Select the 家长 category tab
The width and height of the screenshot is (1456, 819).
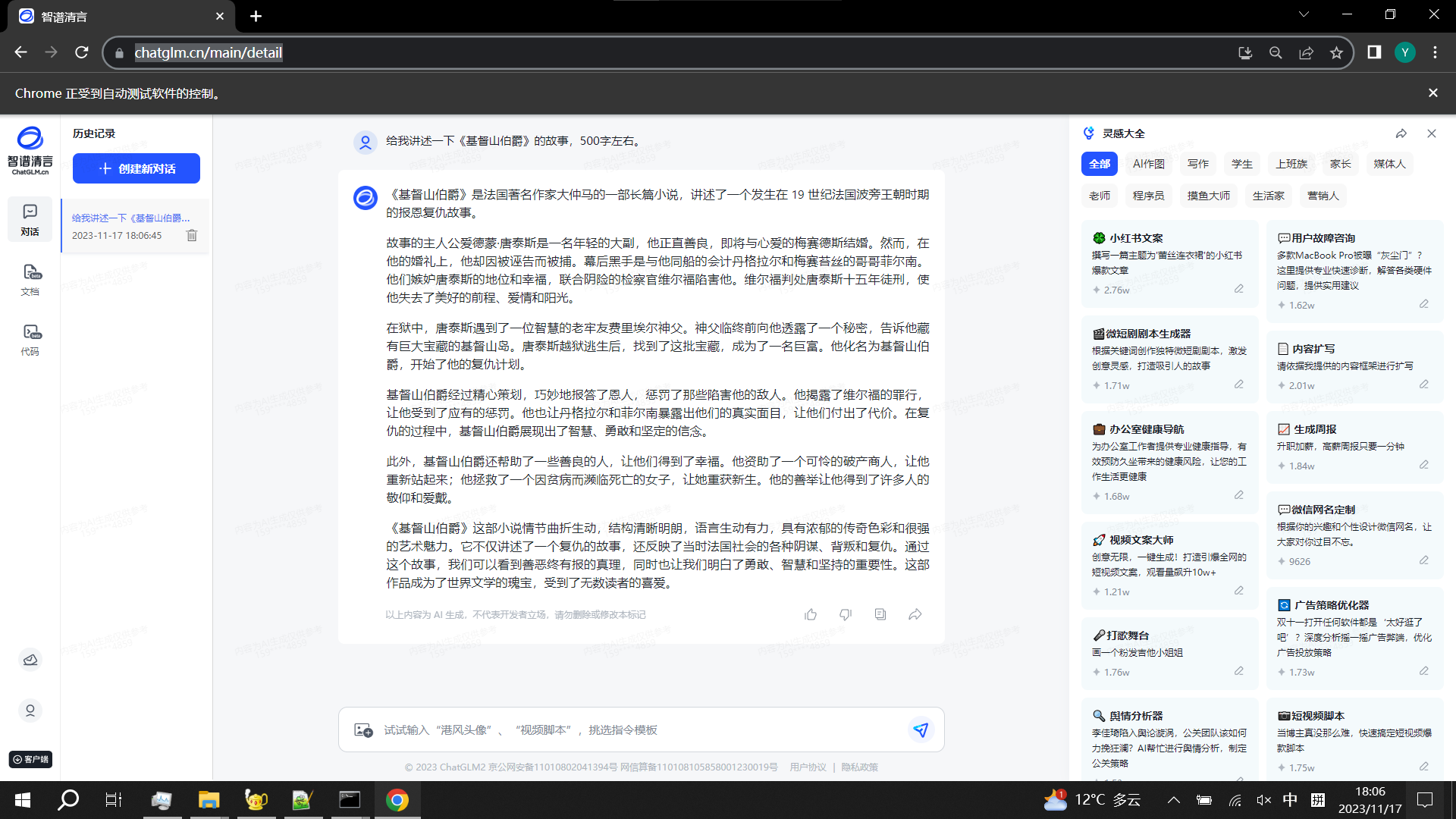pos(1341,164)
